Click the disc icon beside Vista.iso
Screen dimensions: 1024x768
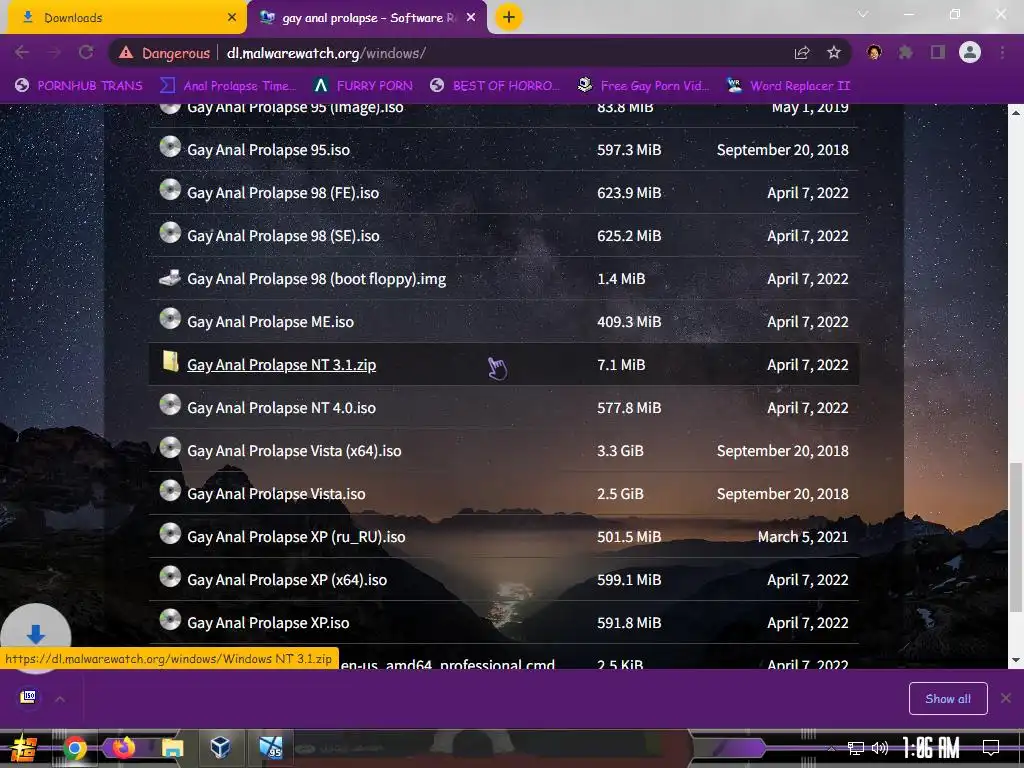tap(170, 490)
